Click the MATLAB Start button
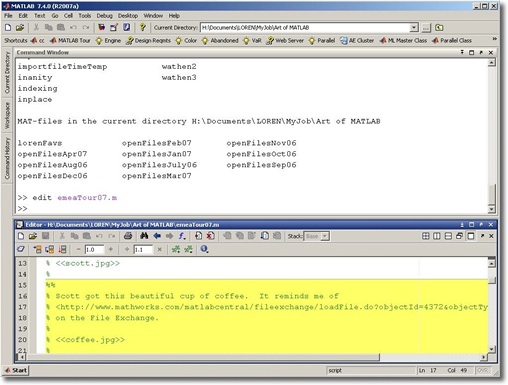The image size is (508, 385). click(x=17, y=370)
